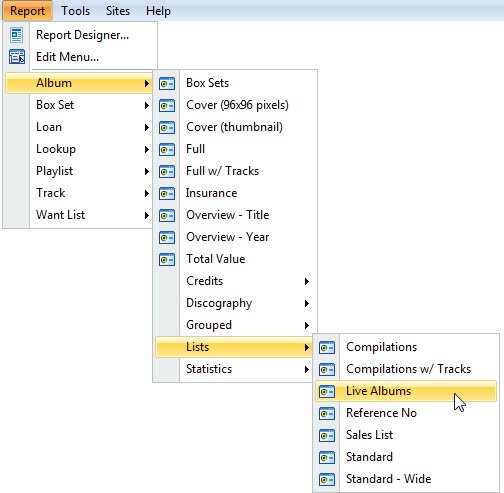Expand the Statistics submenu

pos(235,369)
